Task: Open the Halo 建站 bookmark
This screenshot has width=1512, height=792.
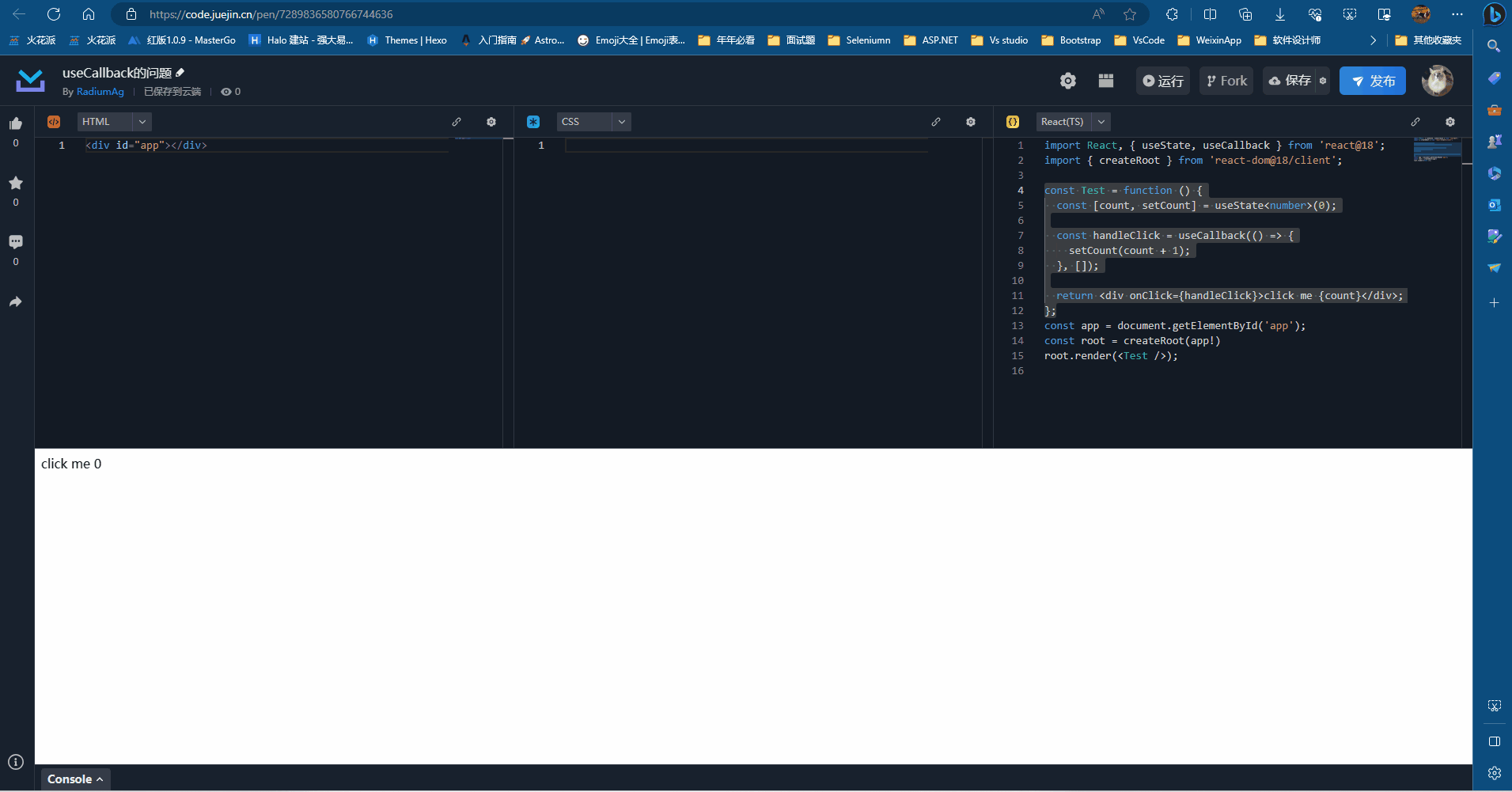Action: pos(301,40)
